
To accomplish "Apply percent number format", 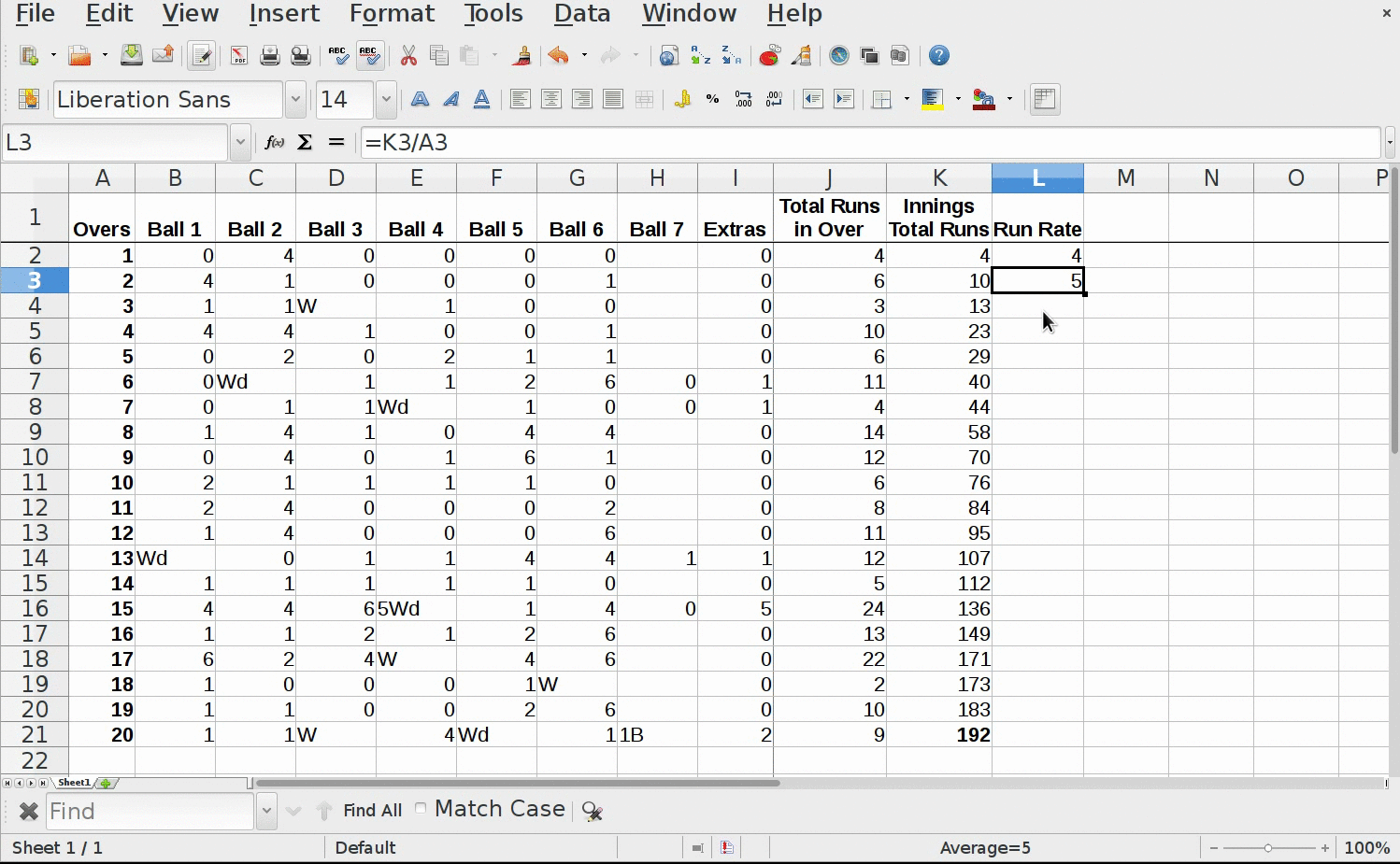I will (x=713, y=100).
